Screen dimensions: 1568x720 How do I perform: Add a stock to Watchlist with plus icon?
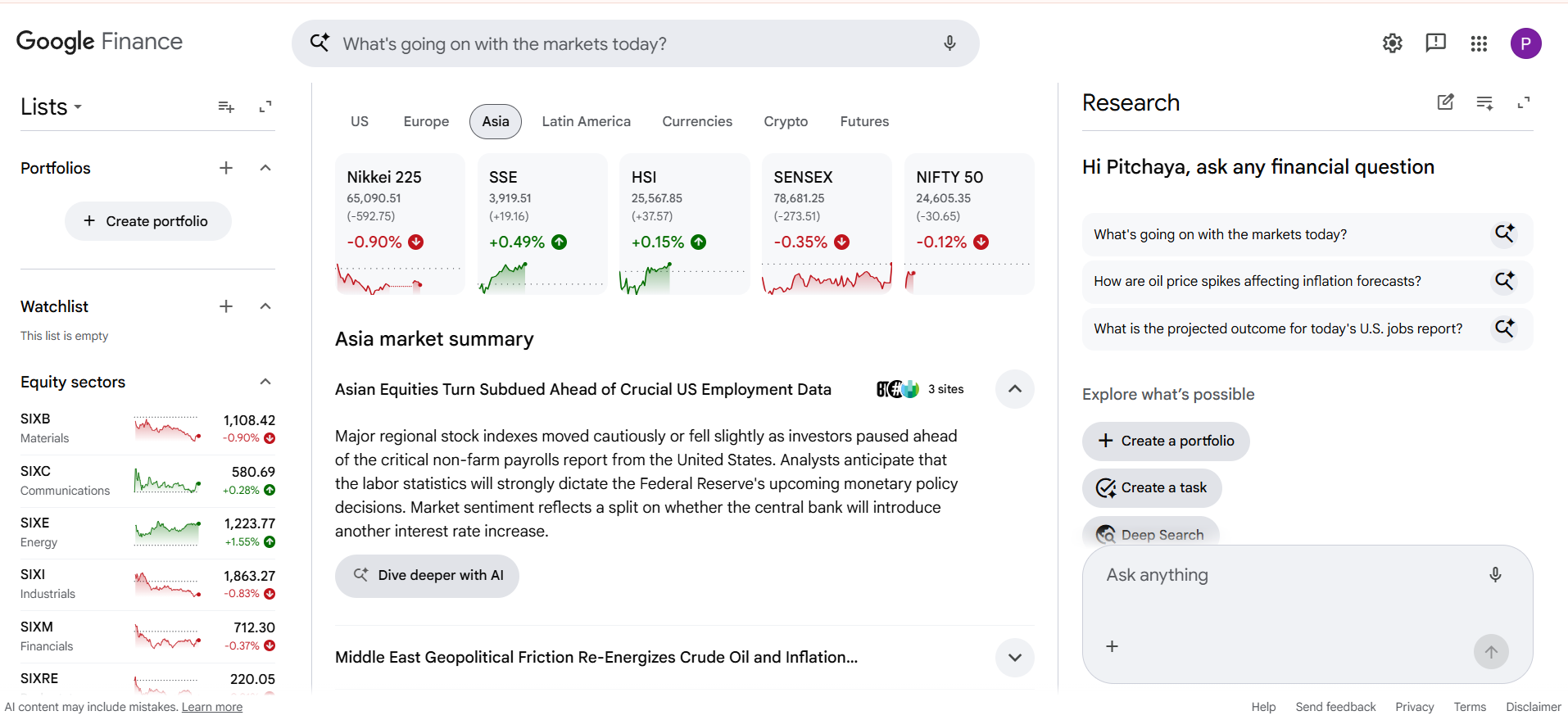pyautogui.click(x=226, y=306)
